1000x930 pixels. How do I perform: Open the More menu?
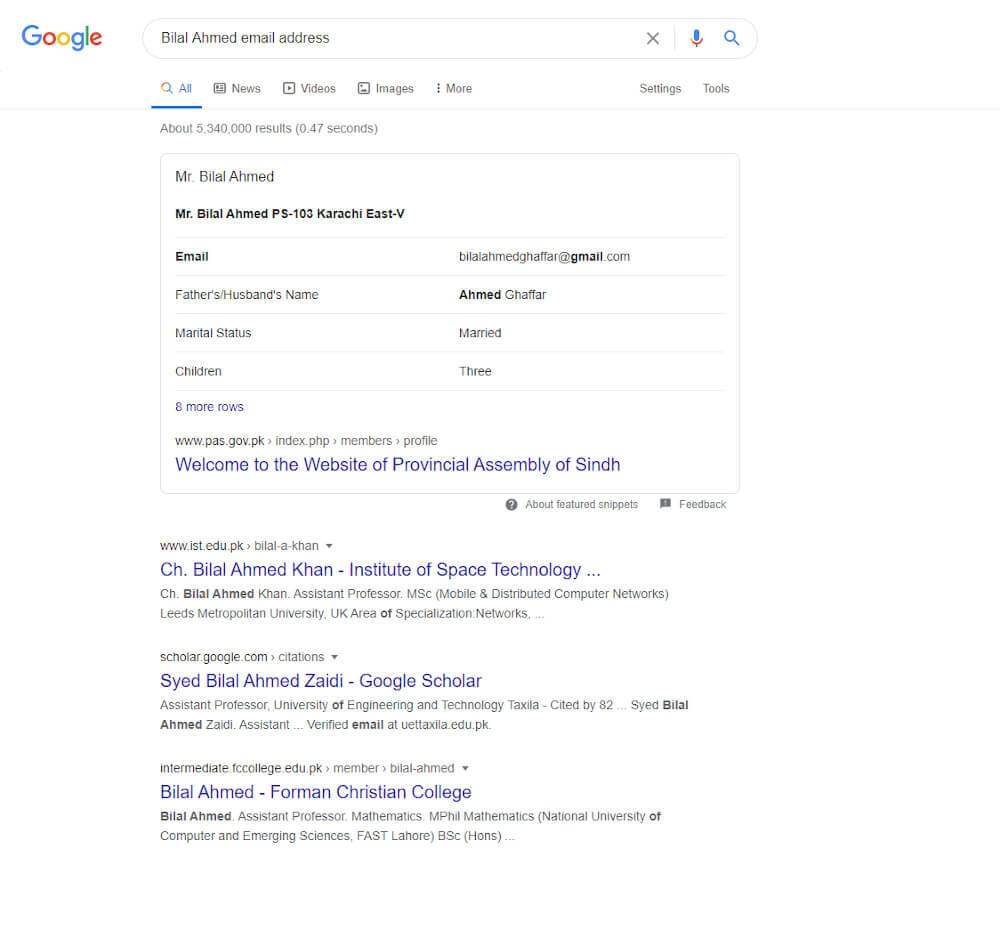pos(453,88)
